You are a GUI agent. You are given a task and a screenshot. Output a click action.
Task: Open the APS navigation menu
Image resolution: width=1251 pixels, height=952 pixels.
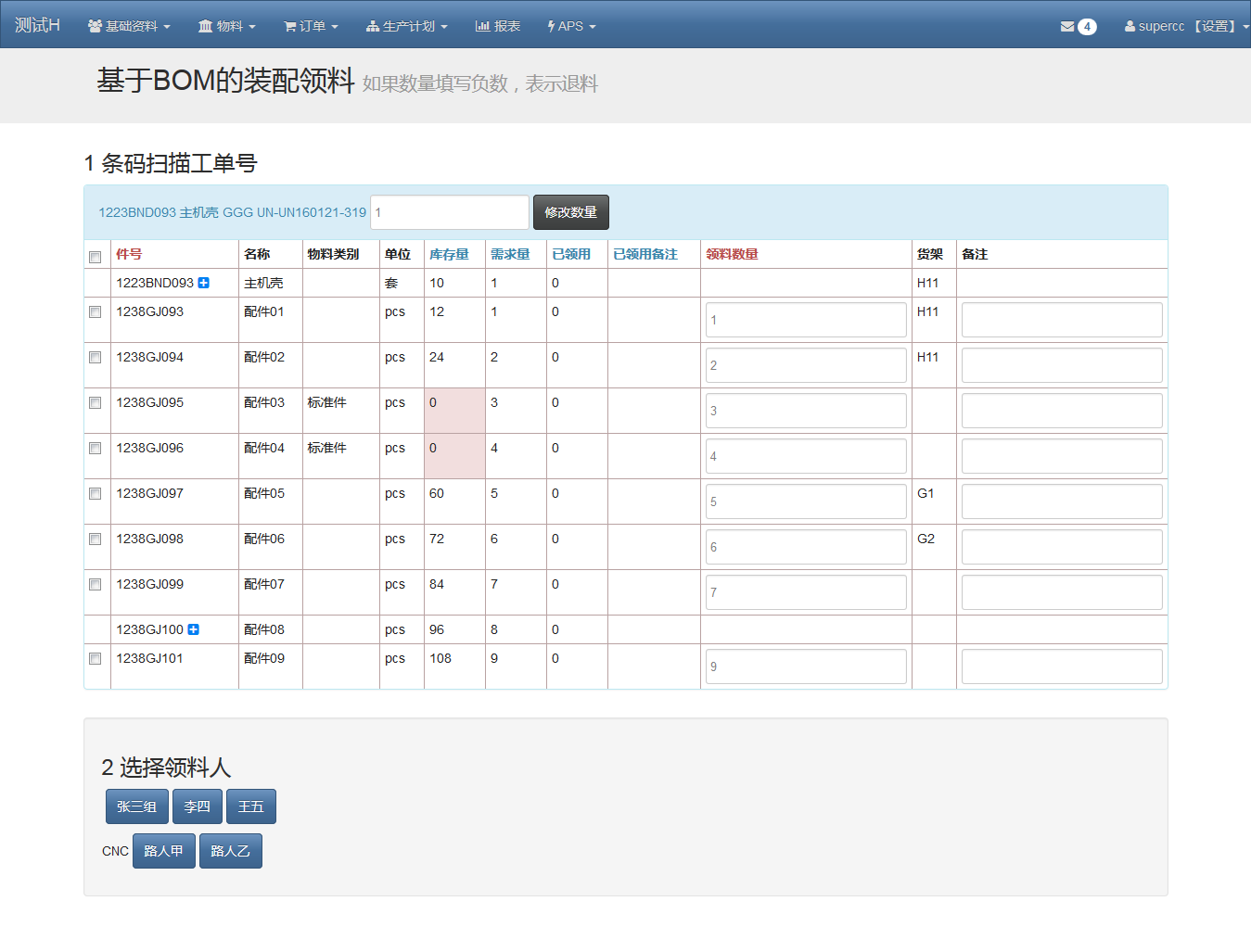pos(571,27)
